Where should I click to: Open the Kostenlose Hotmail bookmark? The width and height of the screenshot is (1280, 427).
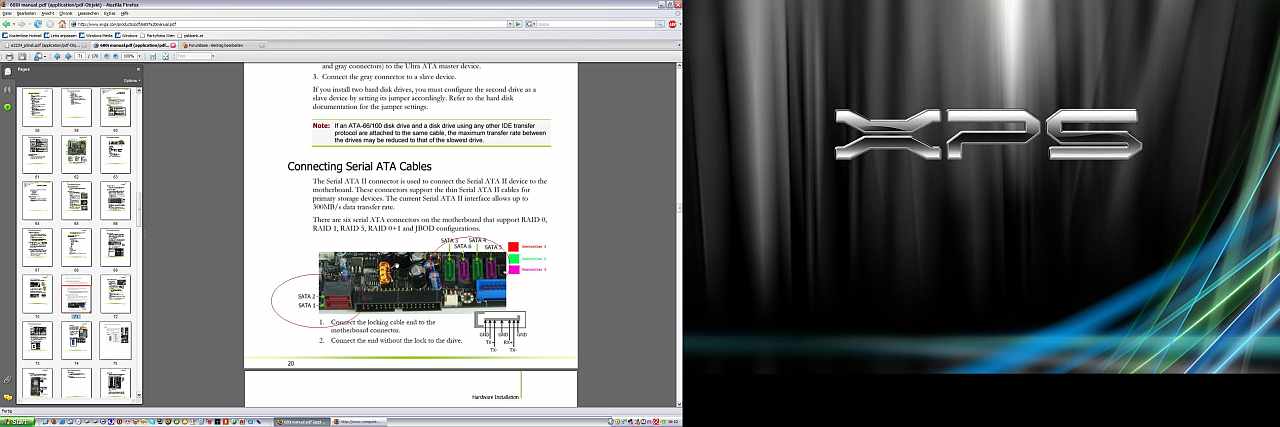click(22, 35)
